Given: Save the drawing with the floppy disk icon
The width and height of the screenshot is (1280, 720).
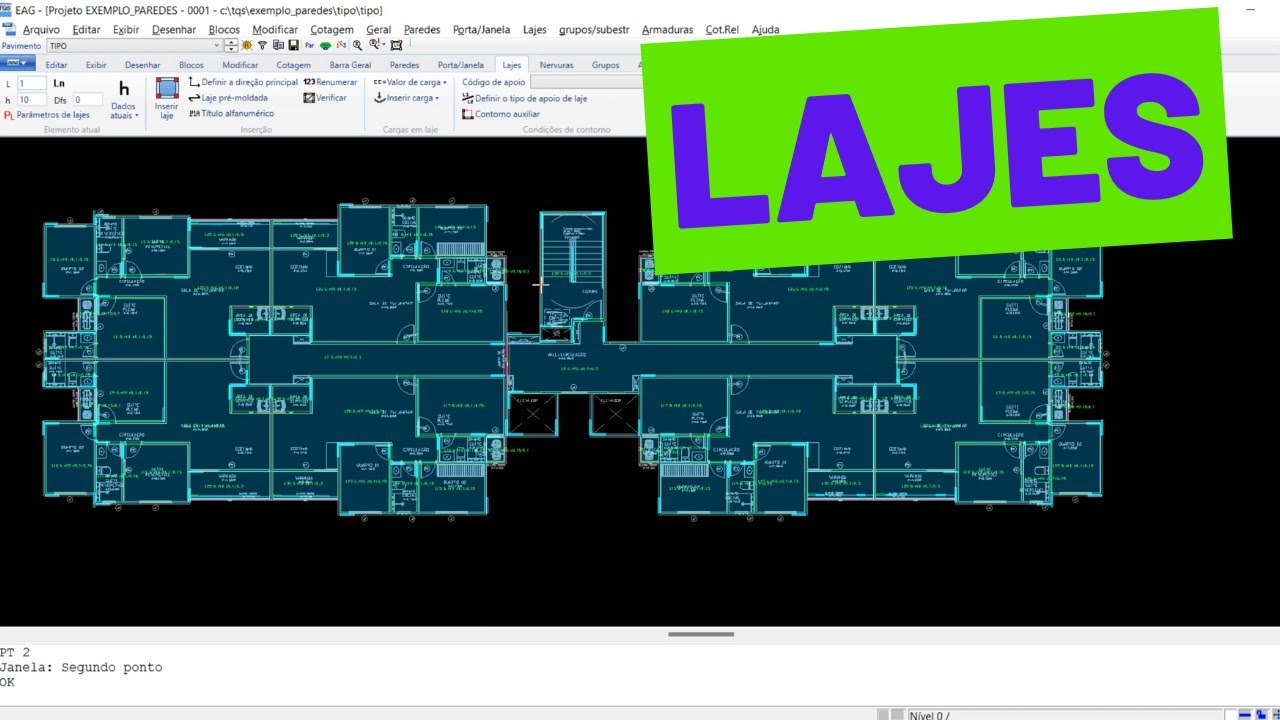Looking at the screenshot, I should pyautogui.click(x=293, y=45).
